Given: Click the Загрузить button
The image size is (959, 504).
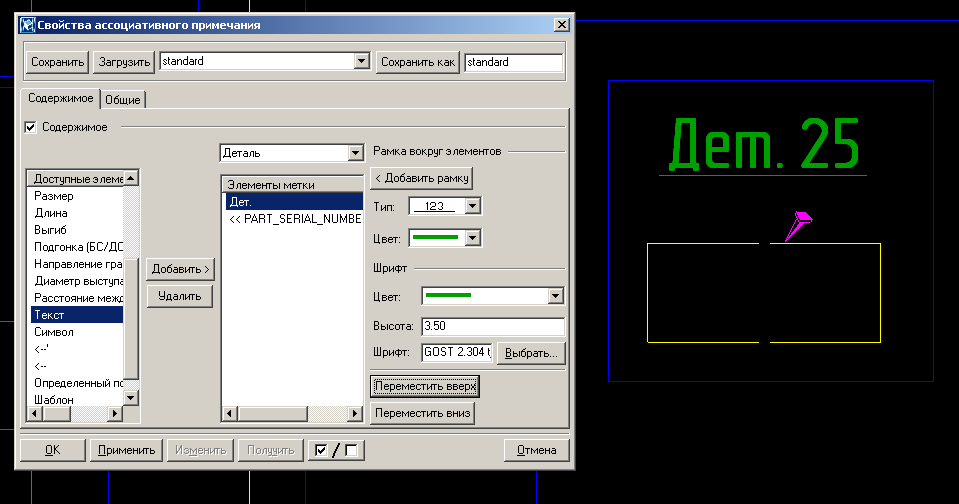Looking at the screenshot, I should pyautogui.click(x=124, y=62).
